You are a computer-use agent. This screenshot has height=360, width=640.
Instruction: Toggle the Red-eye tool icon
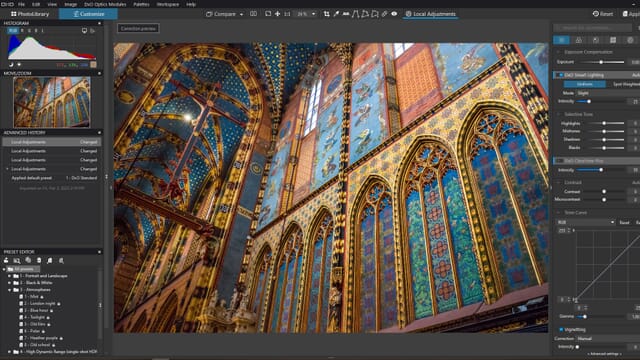tap(394, 14)
